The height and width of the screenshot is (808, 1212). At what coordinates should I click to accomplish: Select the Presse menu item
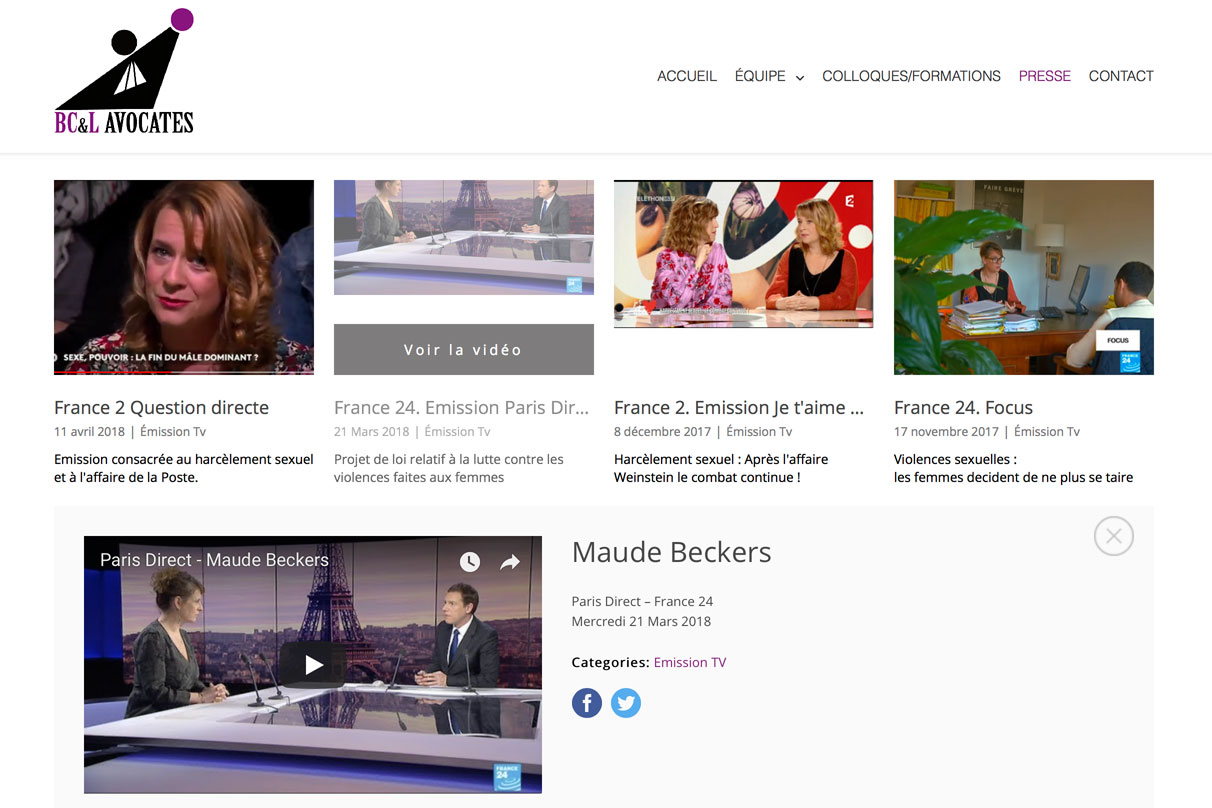point(1045,76)
